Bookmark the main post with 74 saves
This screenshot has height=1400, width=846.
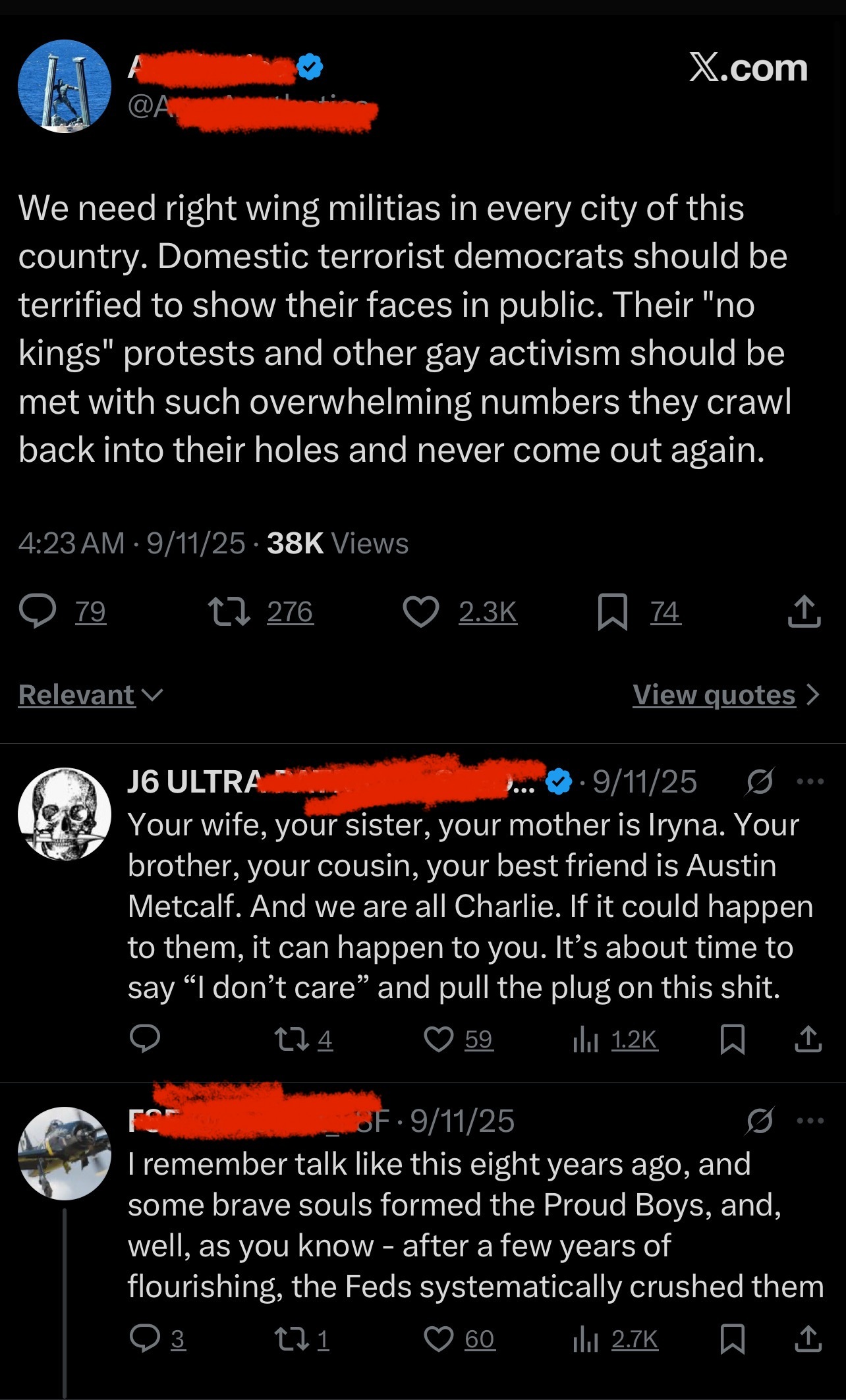coord(612,612)
